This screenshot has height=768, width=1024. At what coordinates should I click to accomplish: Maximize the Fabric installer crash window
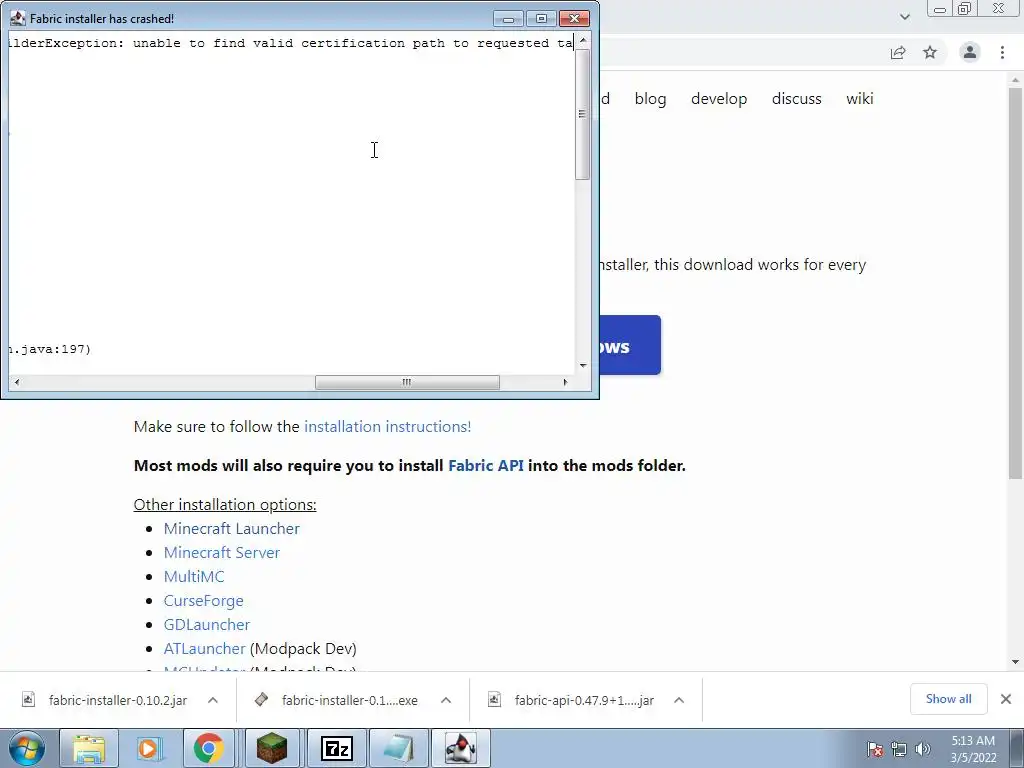pos(541,18)
